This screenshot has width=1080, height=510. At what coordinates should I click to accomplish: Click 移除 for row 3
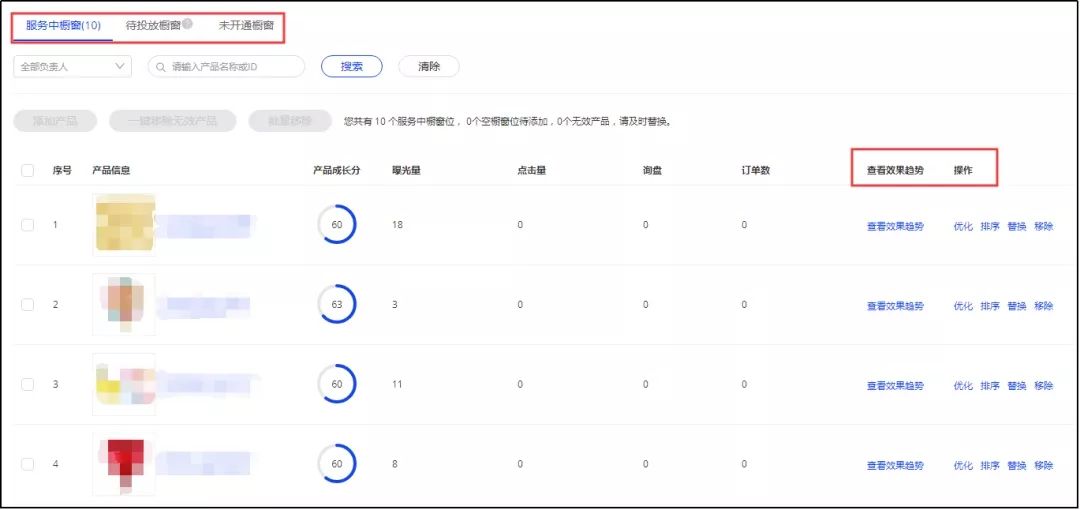coord(1043,386)
